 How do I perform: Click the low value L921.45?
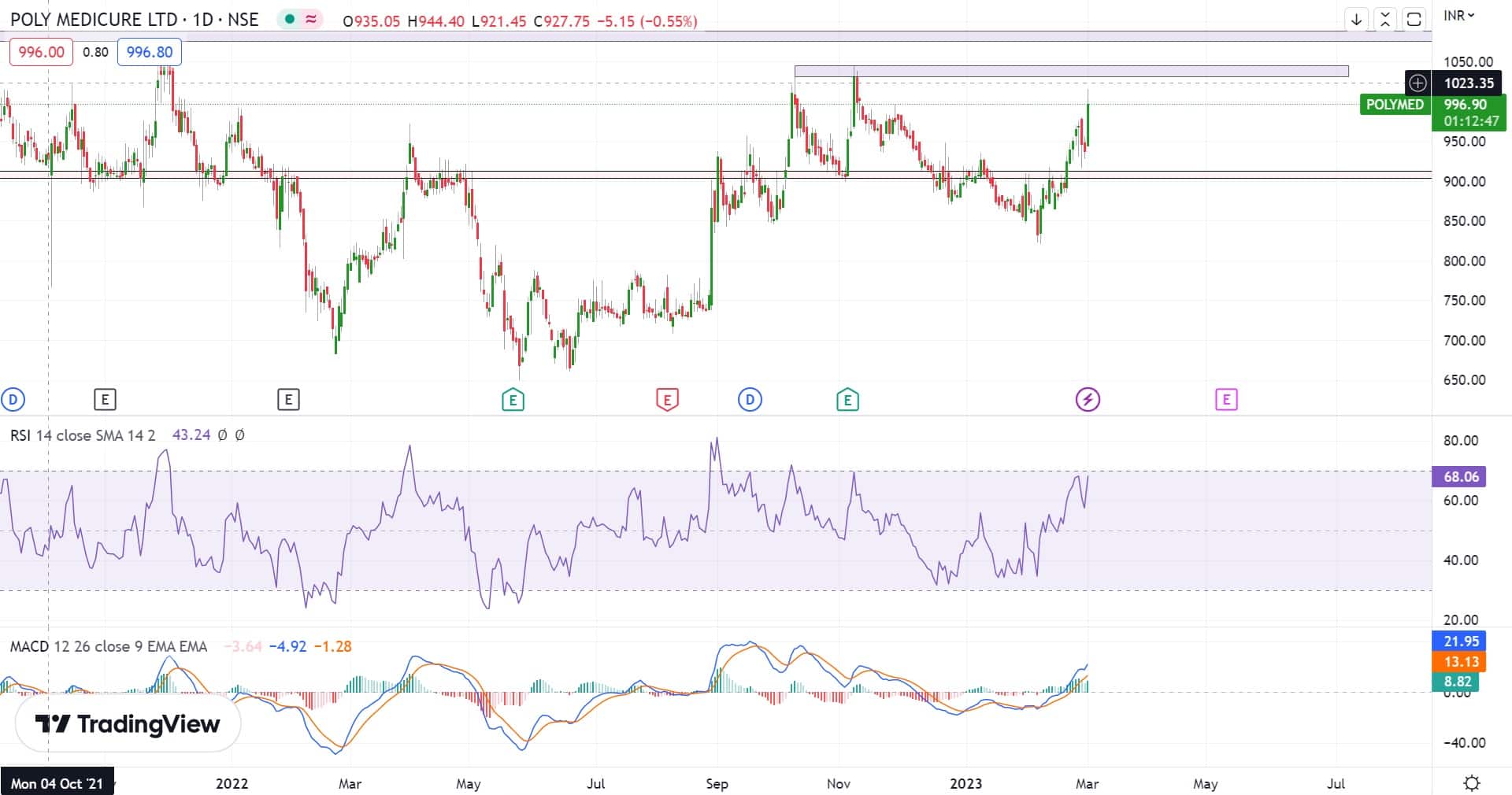(499, 21)
